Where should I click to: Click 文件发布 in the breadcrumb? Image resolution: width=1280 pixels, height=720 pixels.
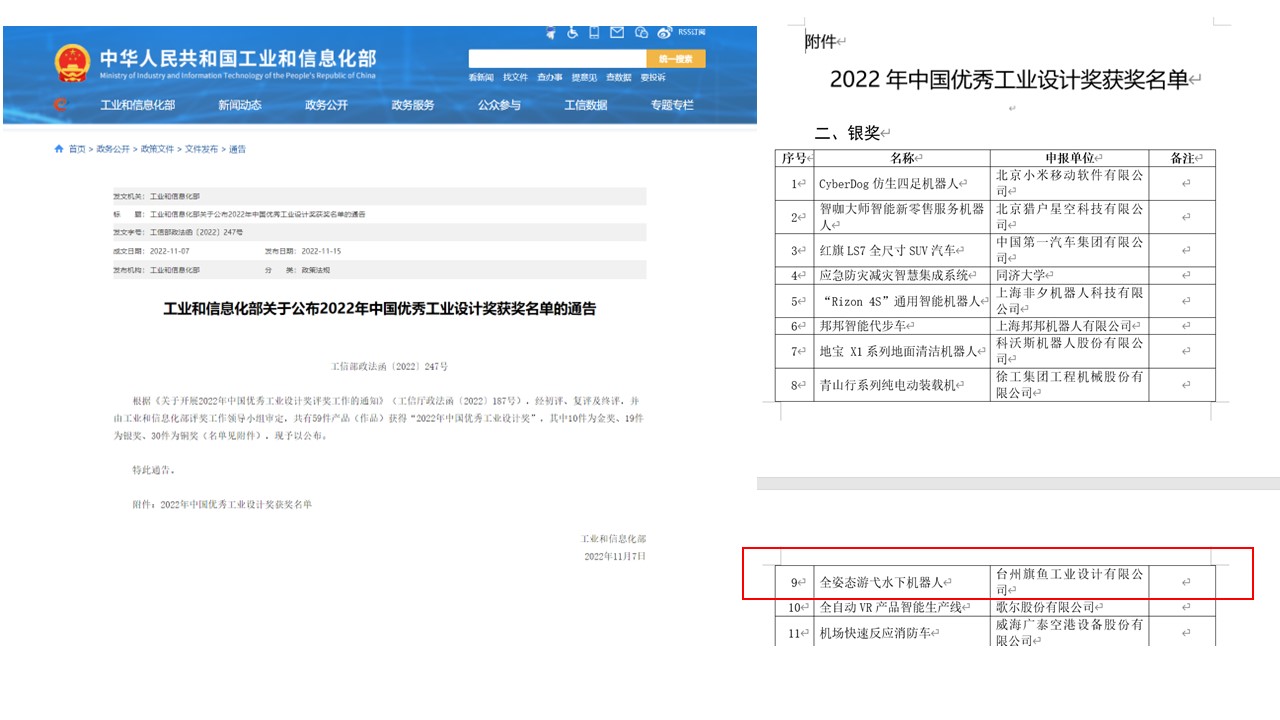(x=201, y=149)
